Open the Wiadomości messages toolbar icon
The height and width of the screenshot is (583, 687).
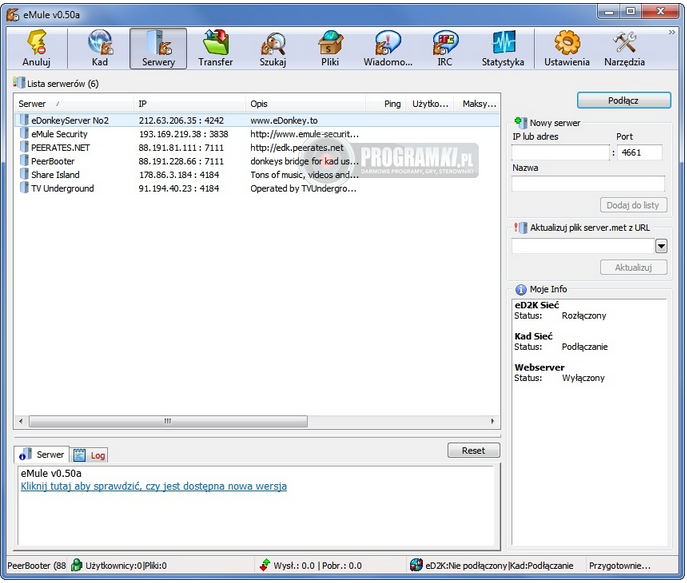coord(388,42)
